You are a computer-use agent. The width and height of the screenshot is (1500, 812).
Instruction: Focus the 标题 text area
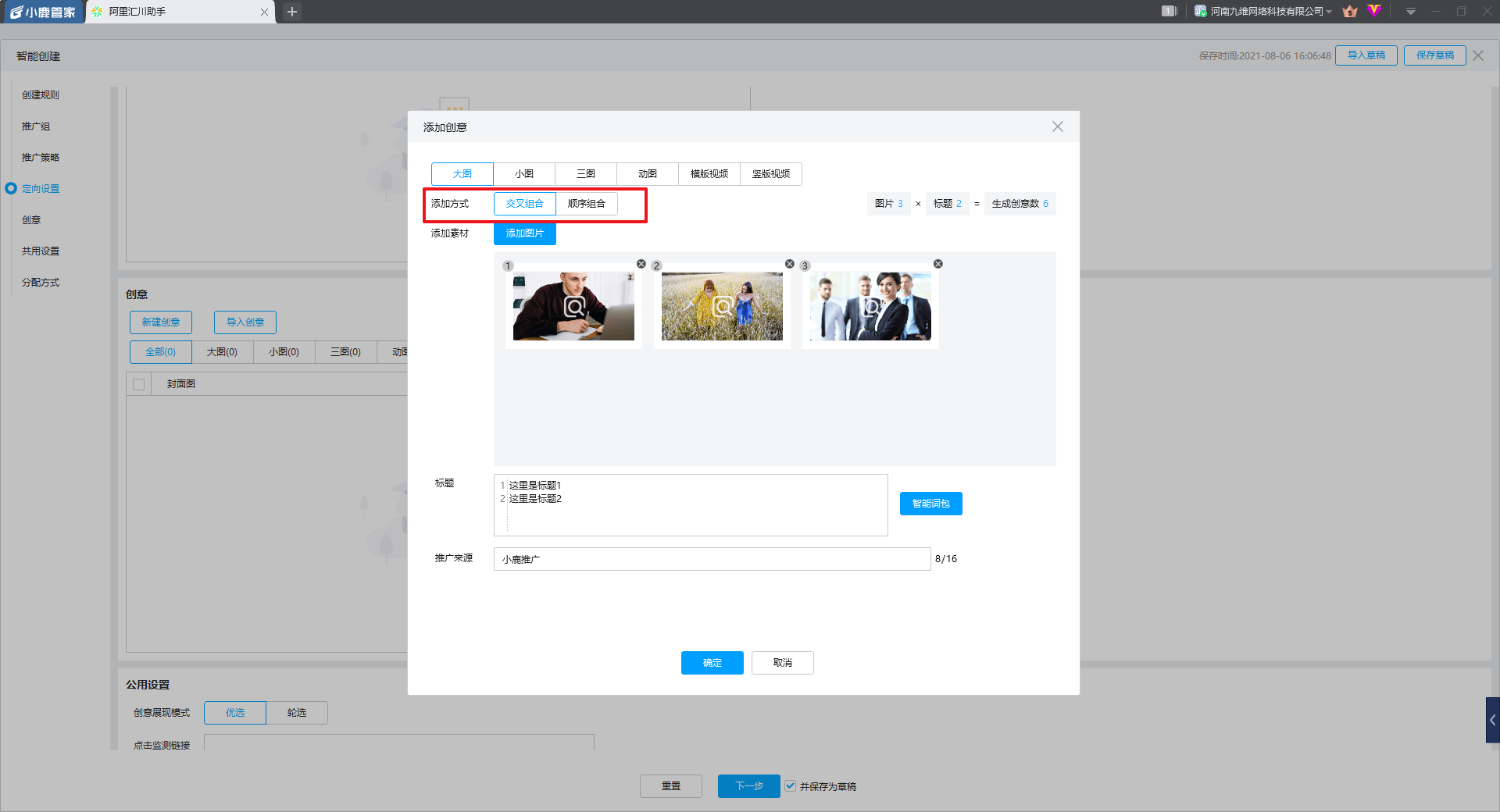tap(691, 505)
